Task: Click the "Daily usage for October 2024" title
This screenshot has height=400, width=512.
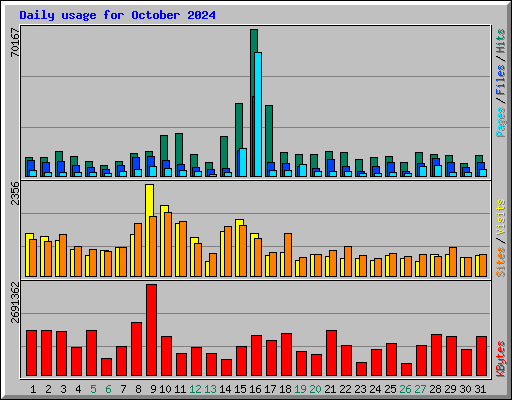Action: (x=117, y=15)
